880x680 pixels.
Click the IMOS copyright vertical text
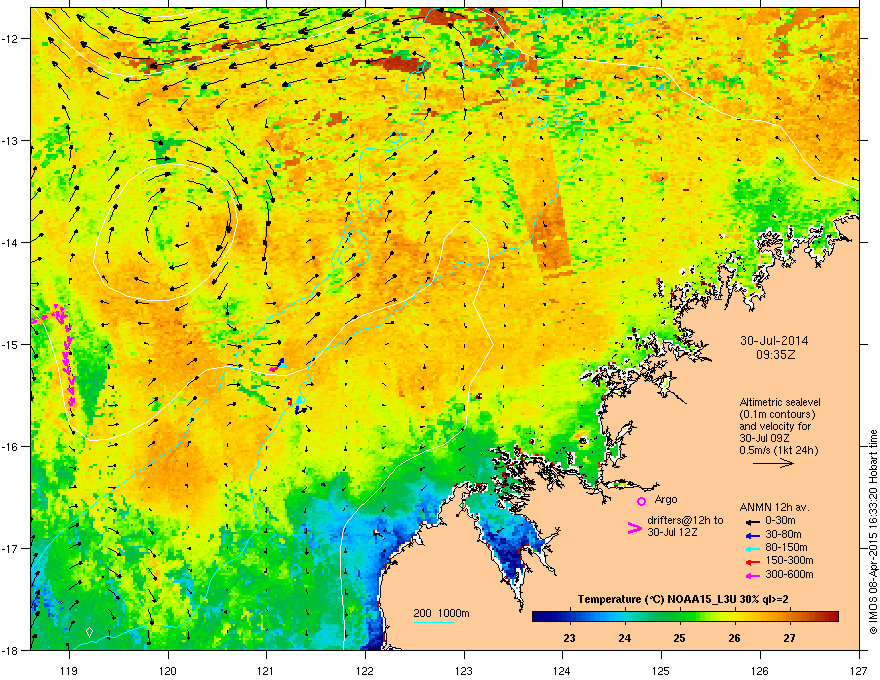(x=873, y=532)
